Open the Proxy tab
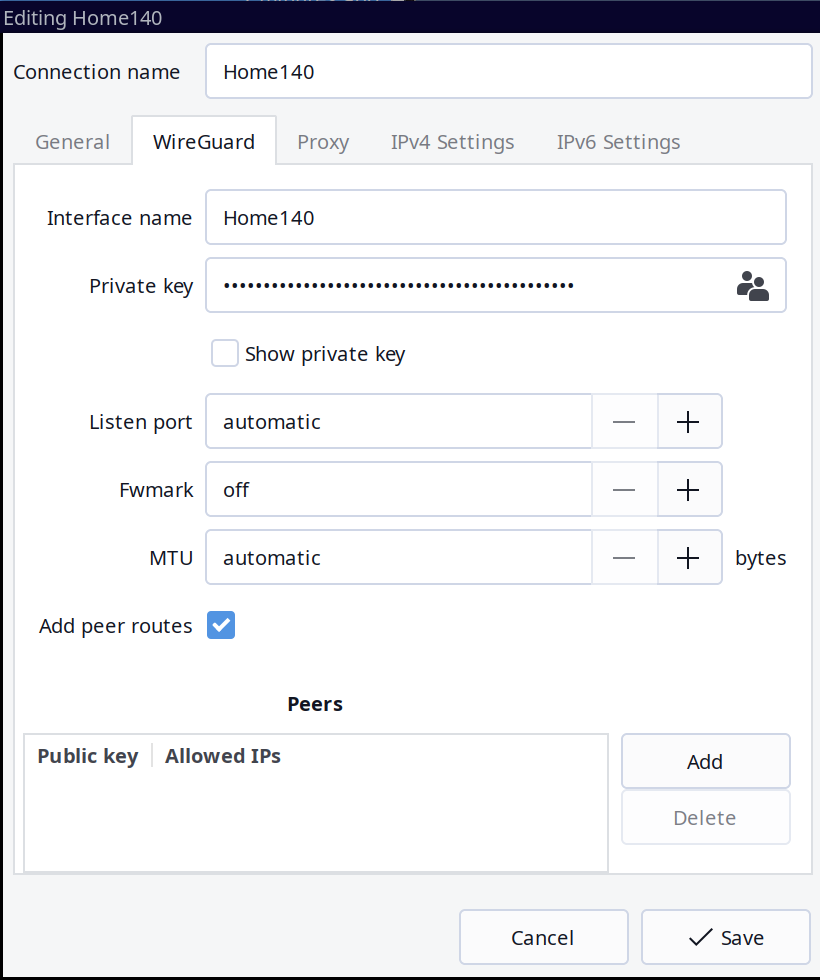The width and height of the screenshot is (820, 980). 323,142
